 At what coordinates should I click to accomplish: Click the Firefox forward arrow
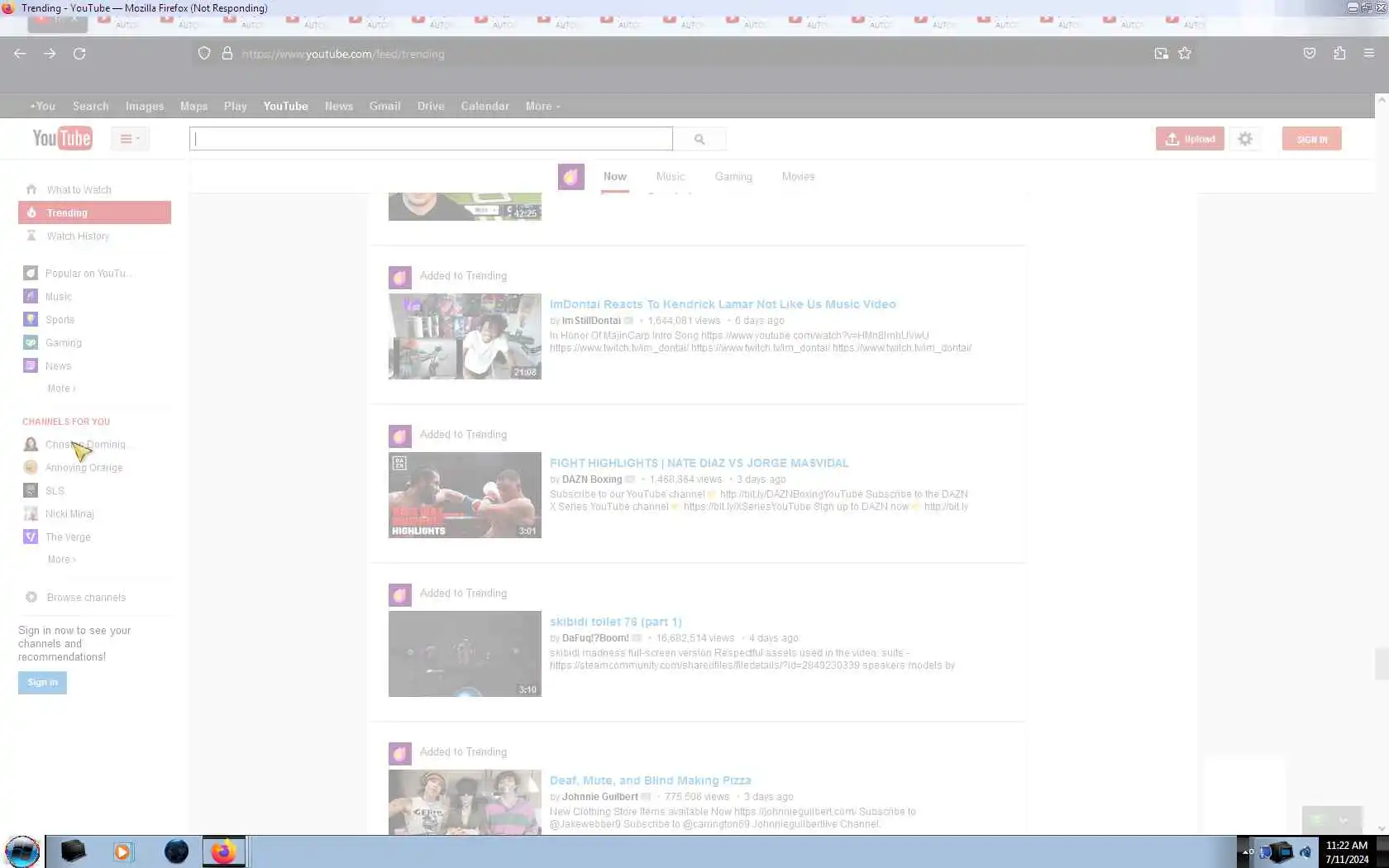click(50, 54)
